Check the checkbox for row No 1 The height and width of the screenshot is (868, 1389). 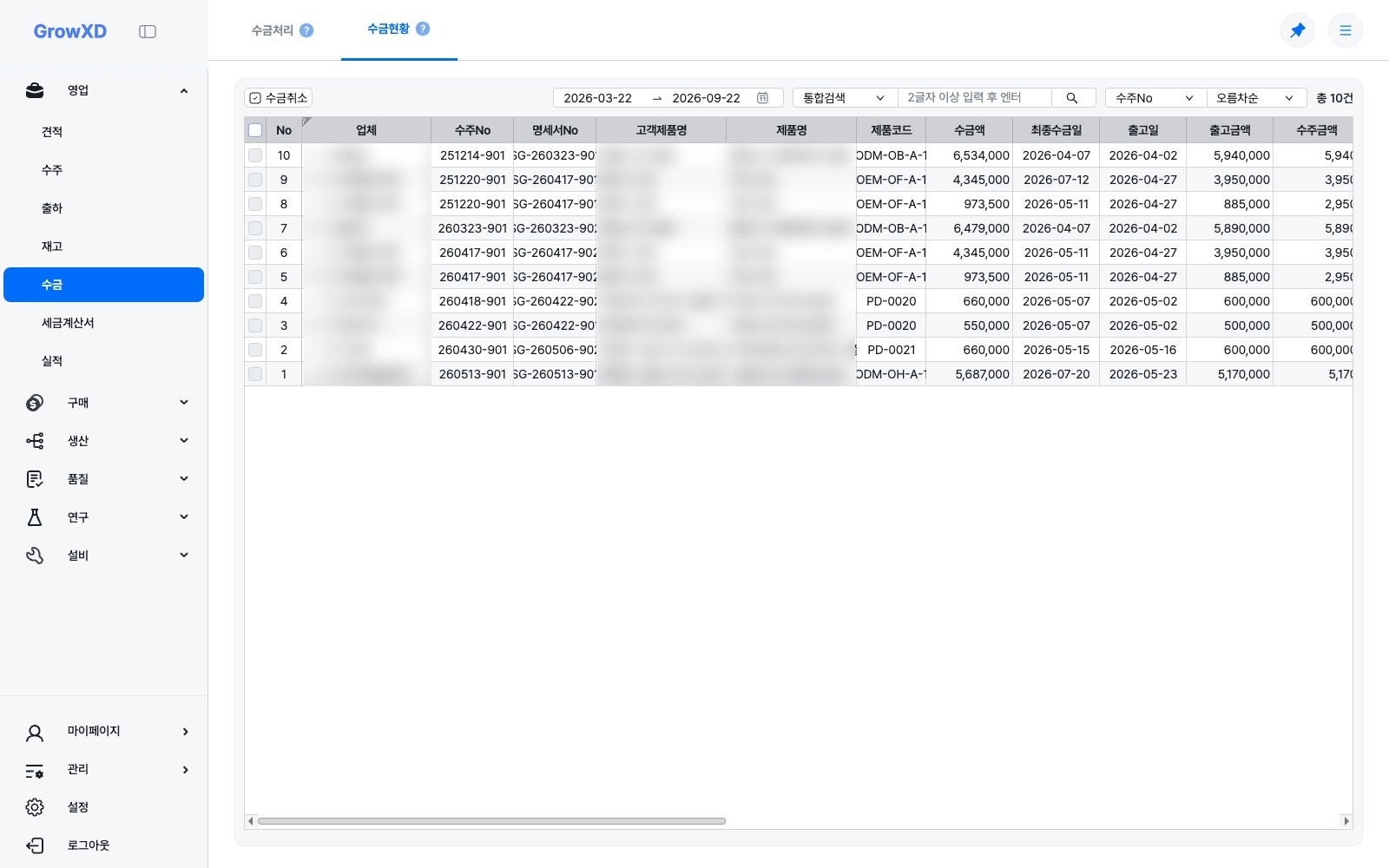255,374
